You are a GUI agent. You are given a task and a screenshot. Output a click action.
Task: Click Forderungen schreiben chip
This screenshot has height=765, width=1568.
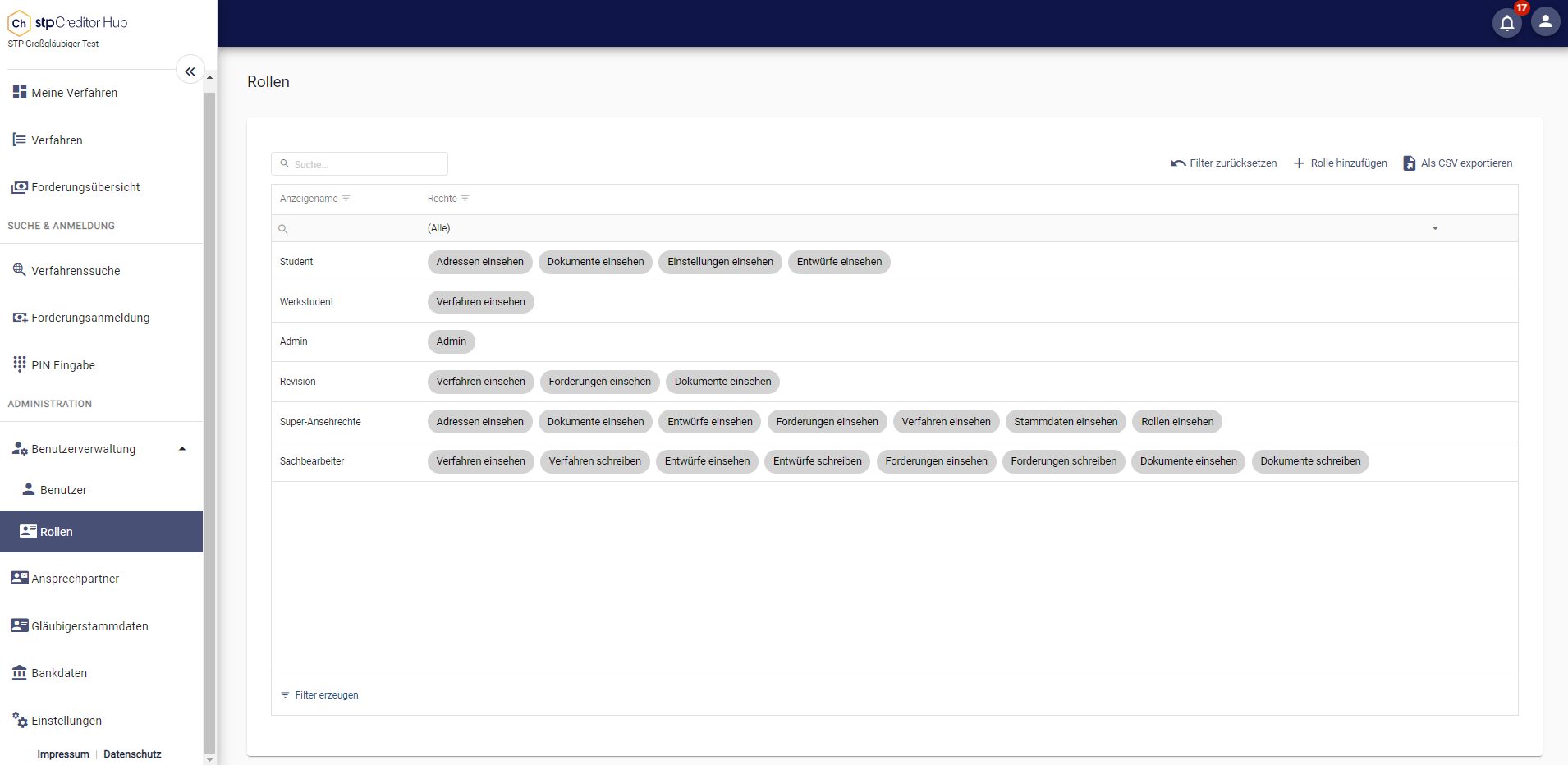tap(1063, 461)
